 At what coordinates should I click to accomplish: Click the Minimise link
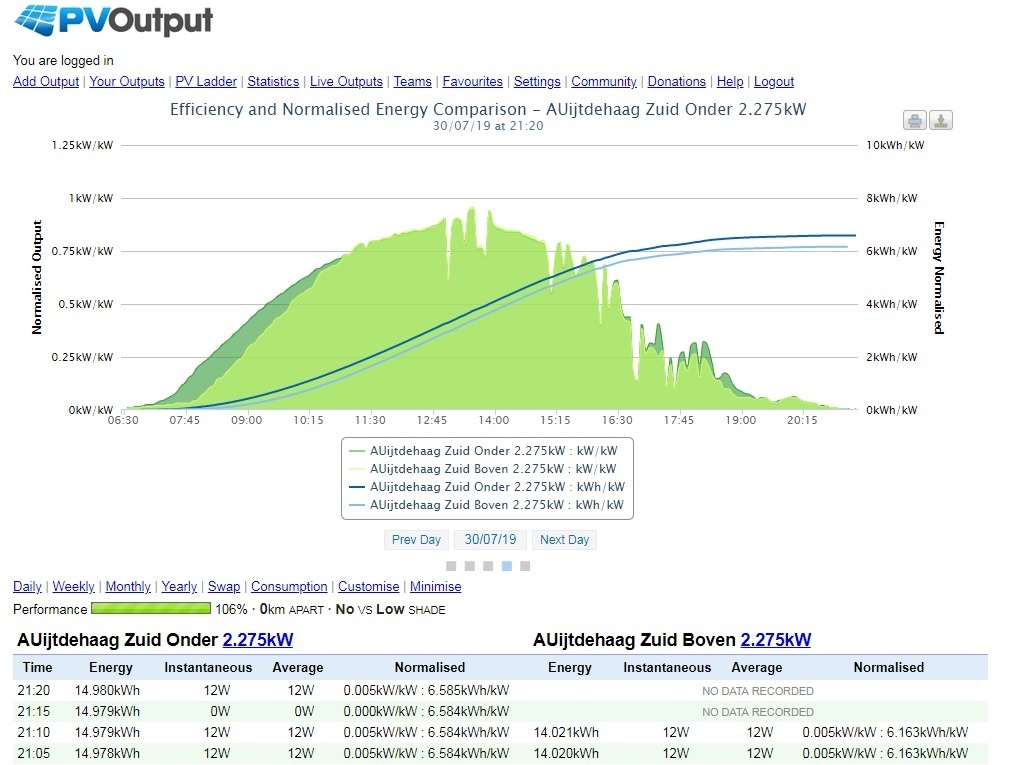coord(436,586)
